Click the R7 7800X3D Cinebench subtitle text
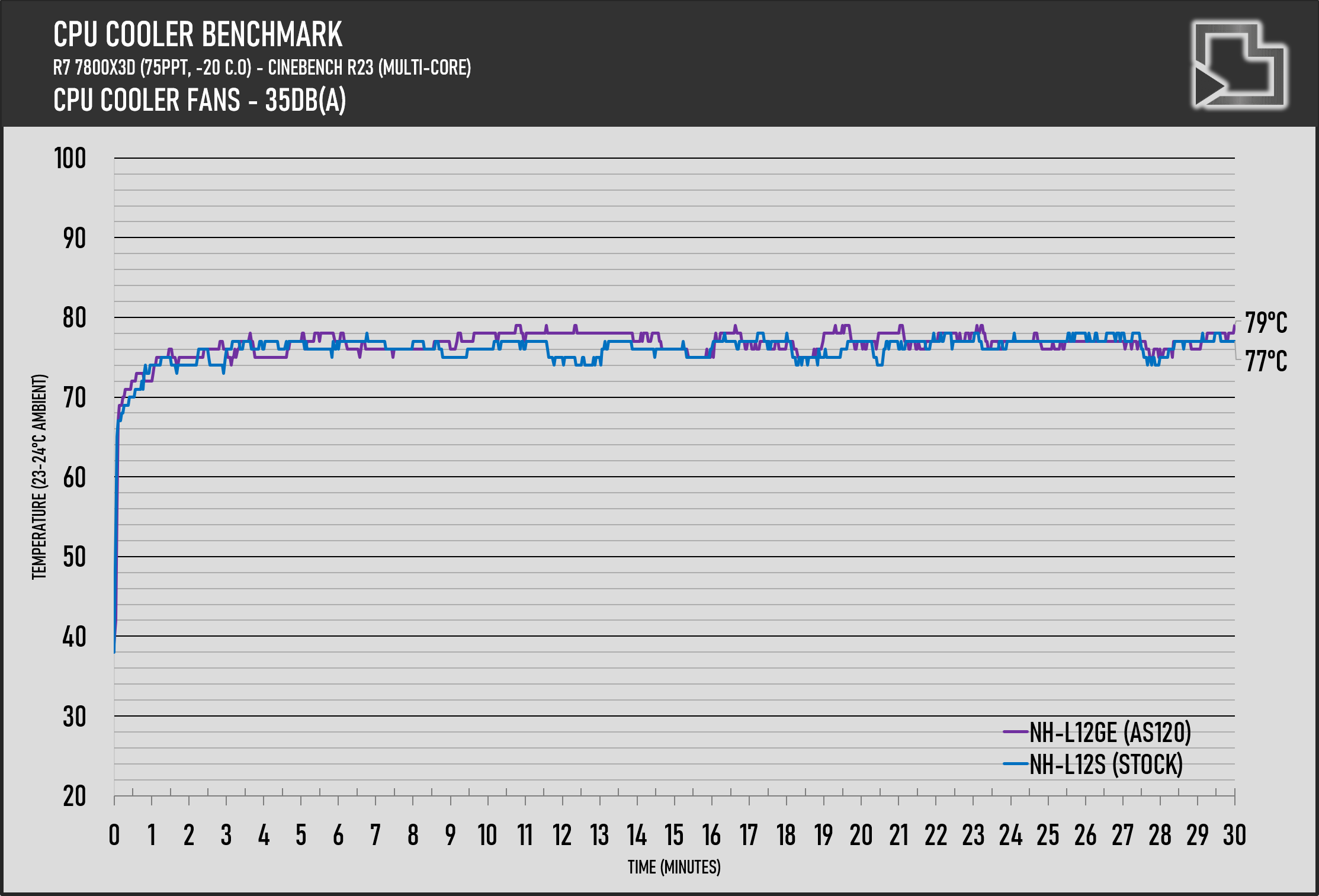The height and width of the screenshot is (896, 1319). [262, 68]
